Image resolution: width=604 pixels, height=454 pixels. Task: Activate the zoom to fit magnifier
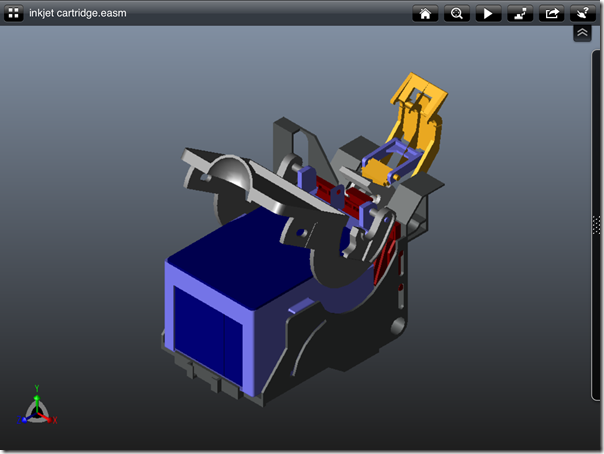point(457,13)
